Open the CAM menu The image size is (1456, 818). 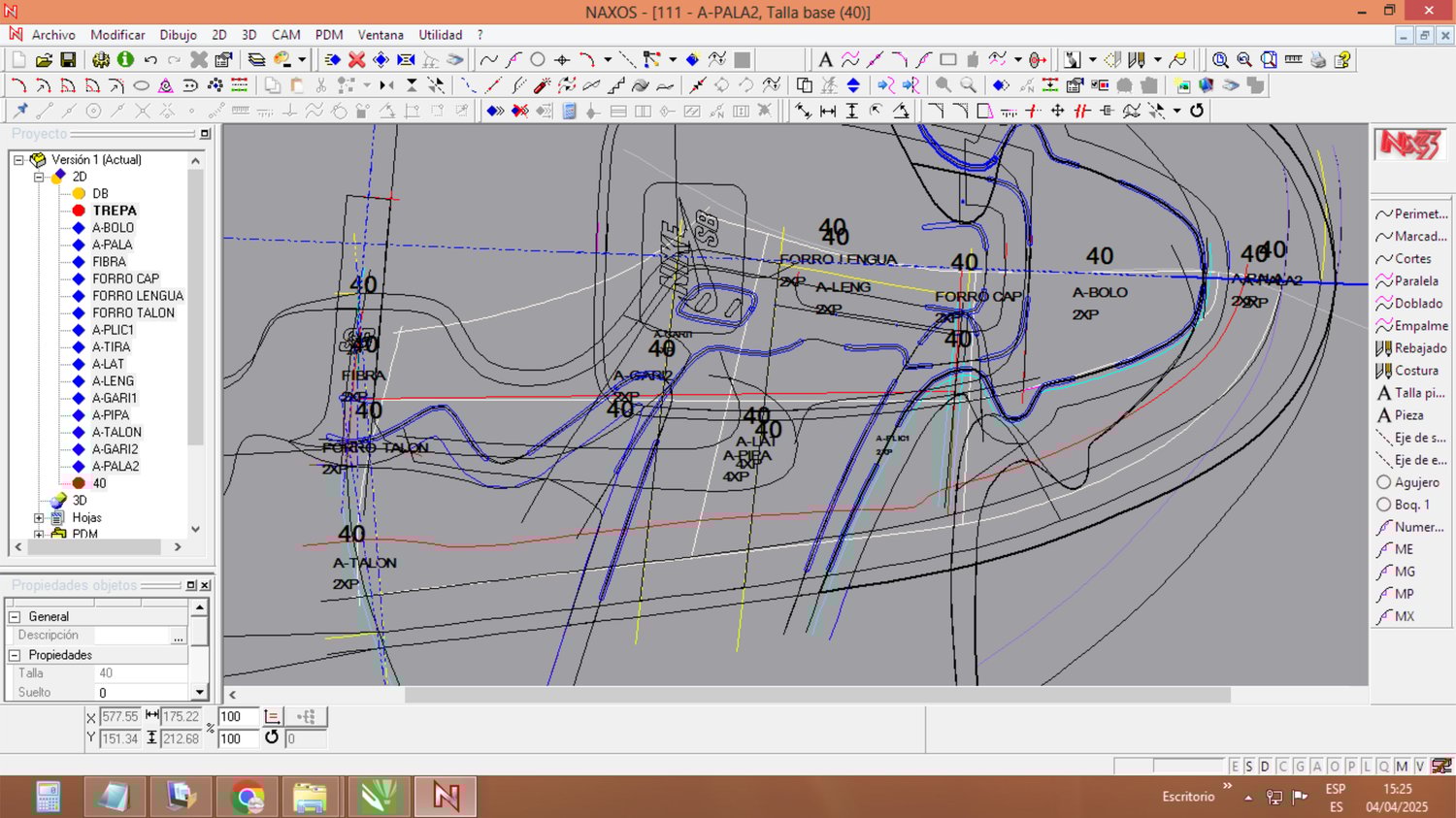(x=285, y=35)
